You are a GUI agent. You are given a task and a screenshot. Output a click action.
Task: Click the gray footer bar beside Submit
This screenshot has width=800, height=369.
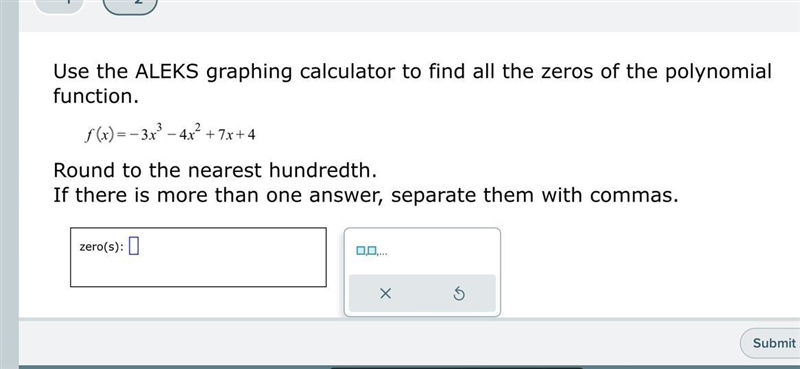coord(378,342)
